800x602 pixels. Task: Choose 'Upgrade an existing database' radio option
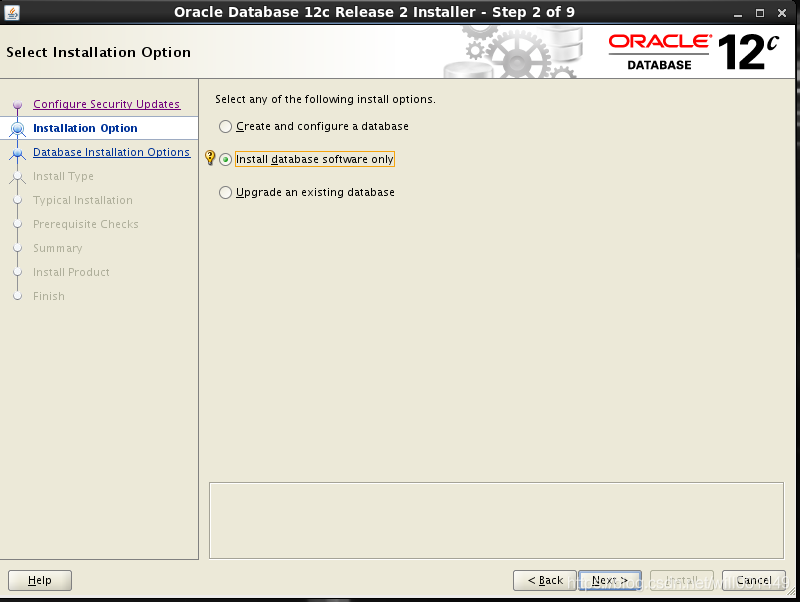click(226, 192)
